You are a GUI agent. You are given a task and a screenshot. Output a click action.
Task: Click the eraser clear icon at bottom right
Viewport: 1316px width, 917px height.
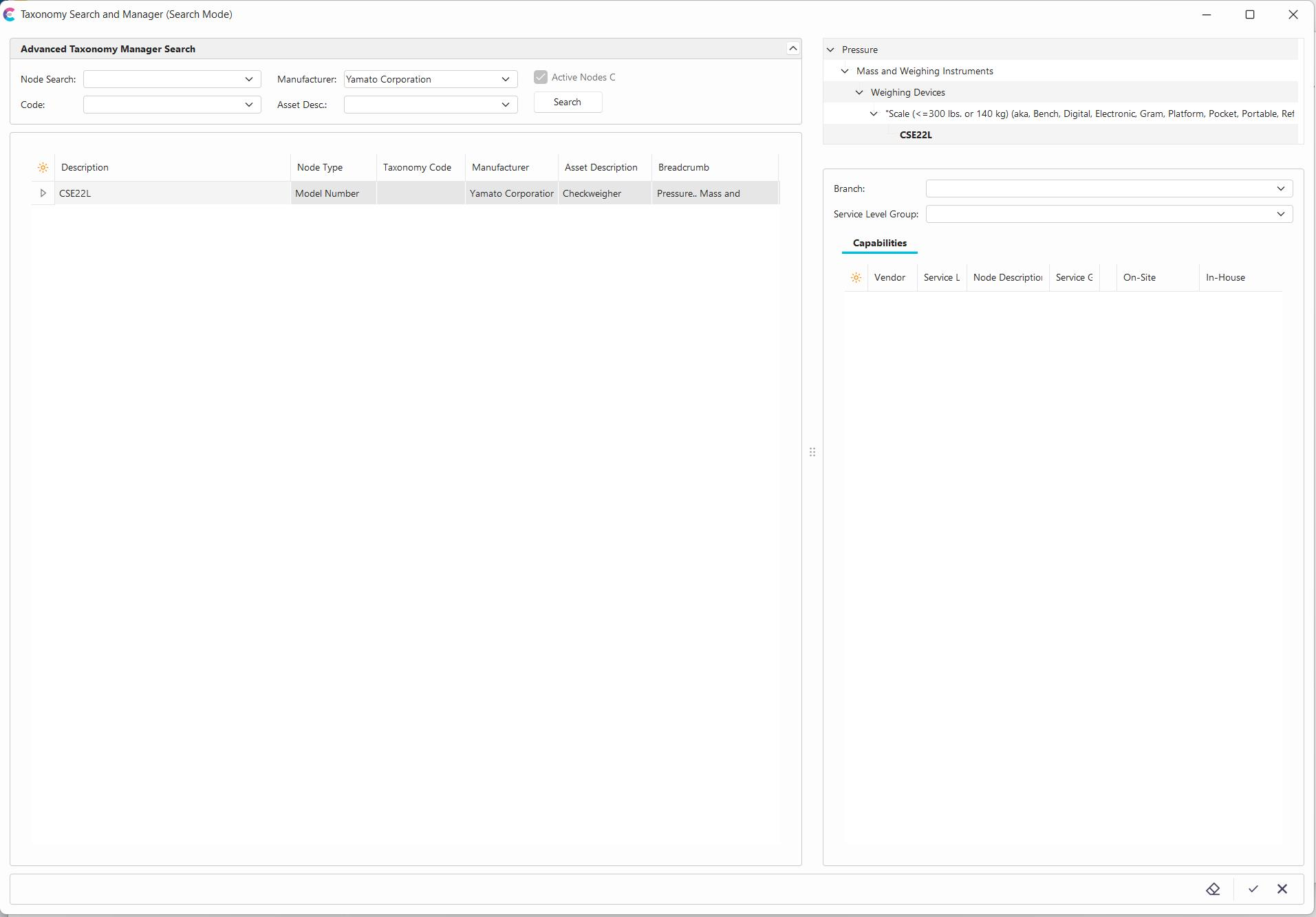coord(1213,889)
